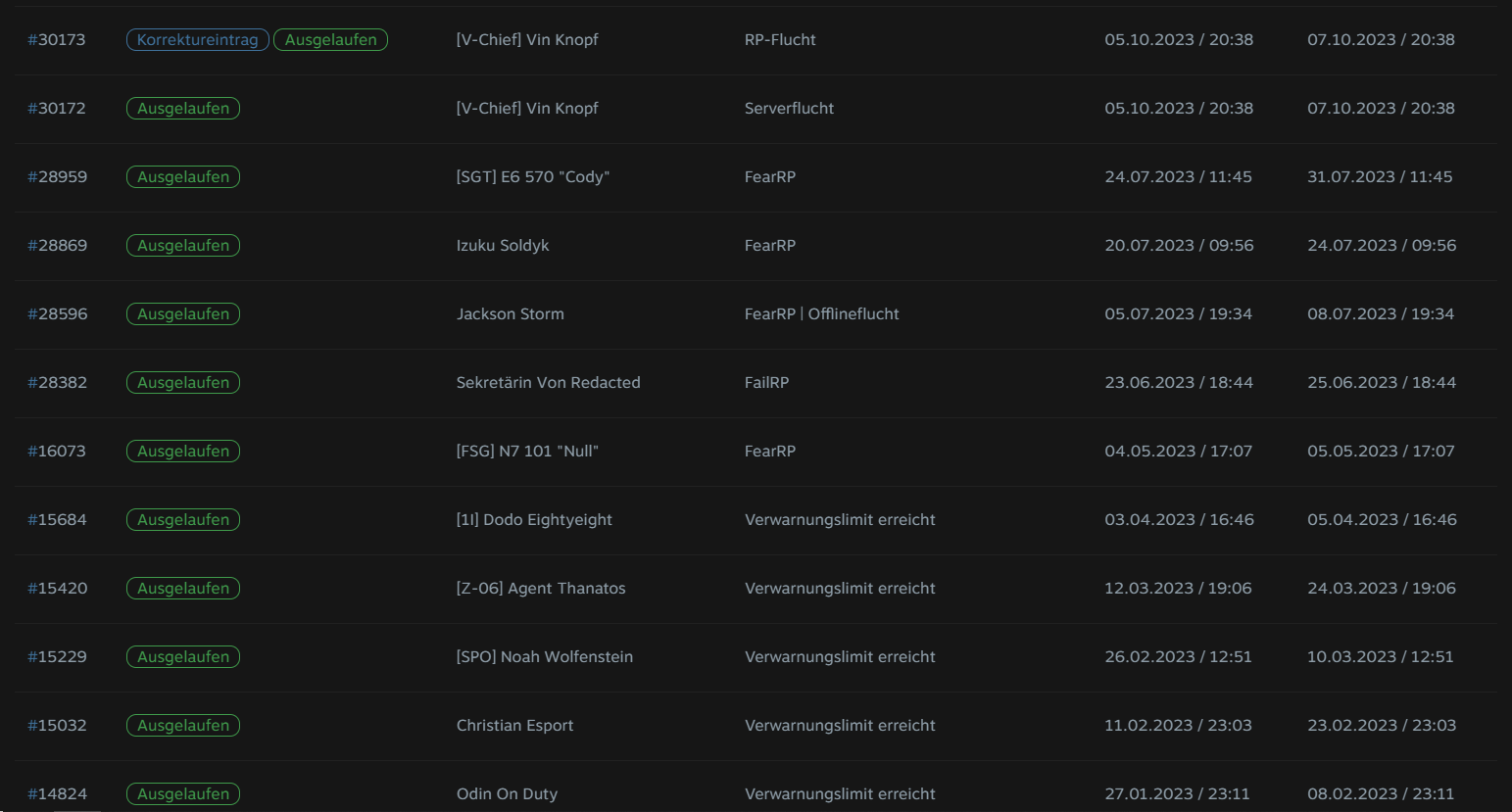1512x812 pixels.
Task: Click the end date 10.03.2023 / 12:51
Action: coord(1381,657)
